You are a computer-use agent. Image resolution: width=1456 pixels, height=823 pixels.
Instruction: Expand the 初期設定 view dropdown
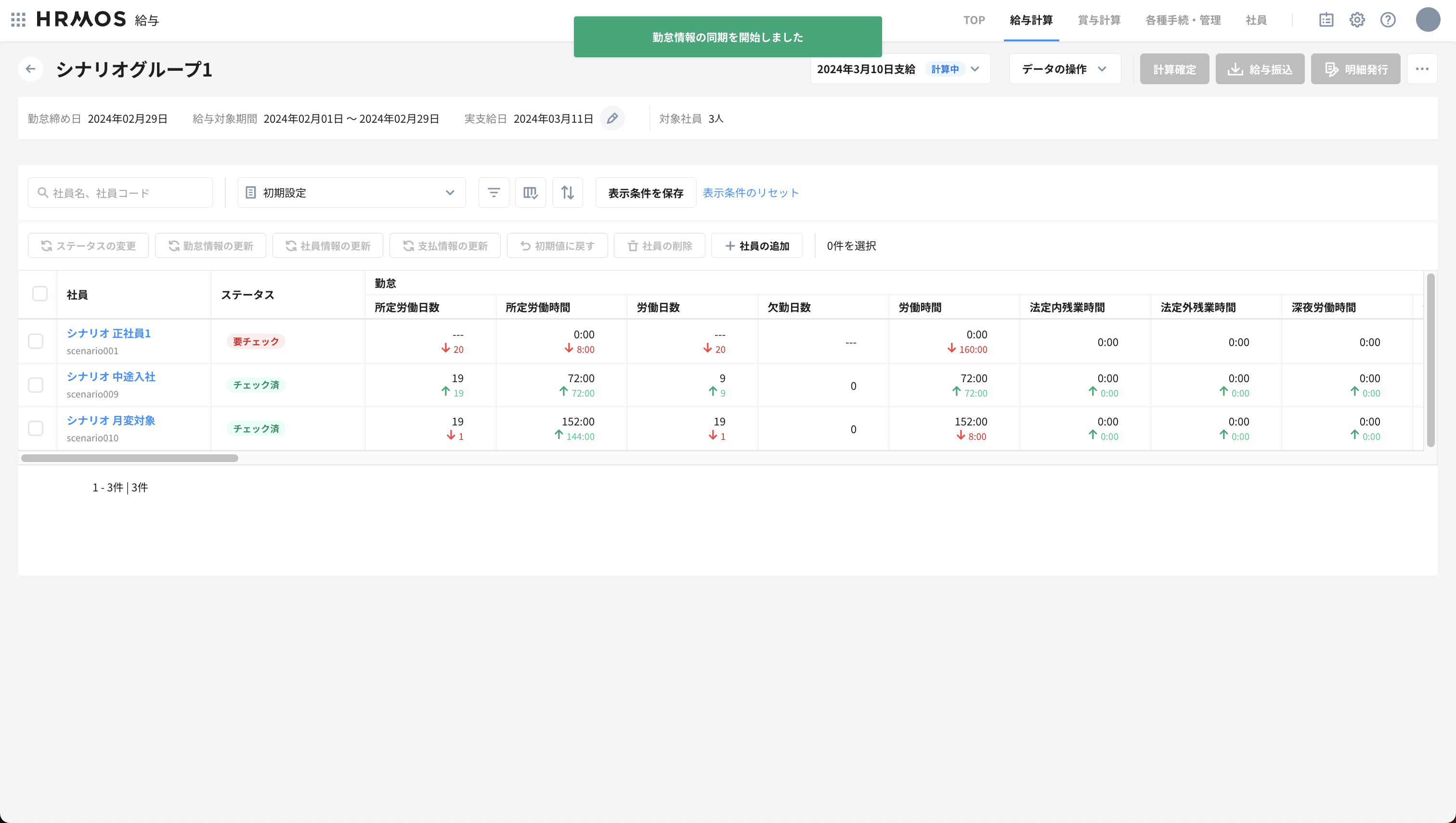(x=351, y=193)
